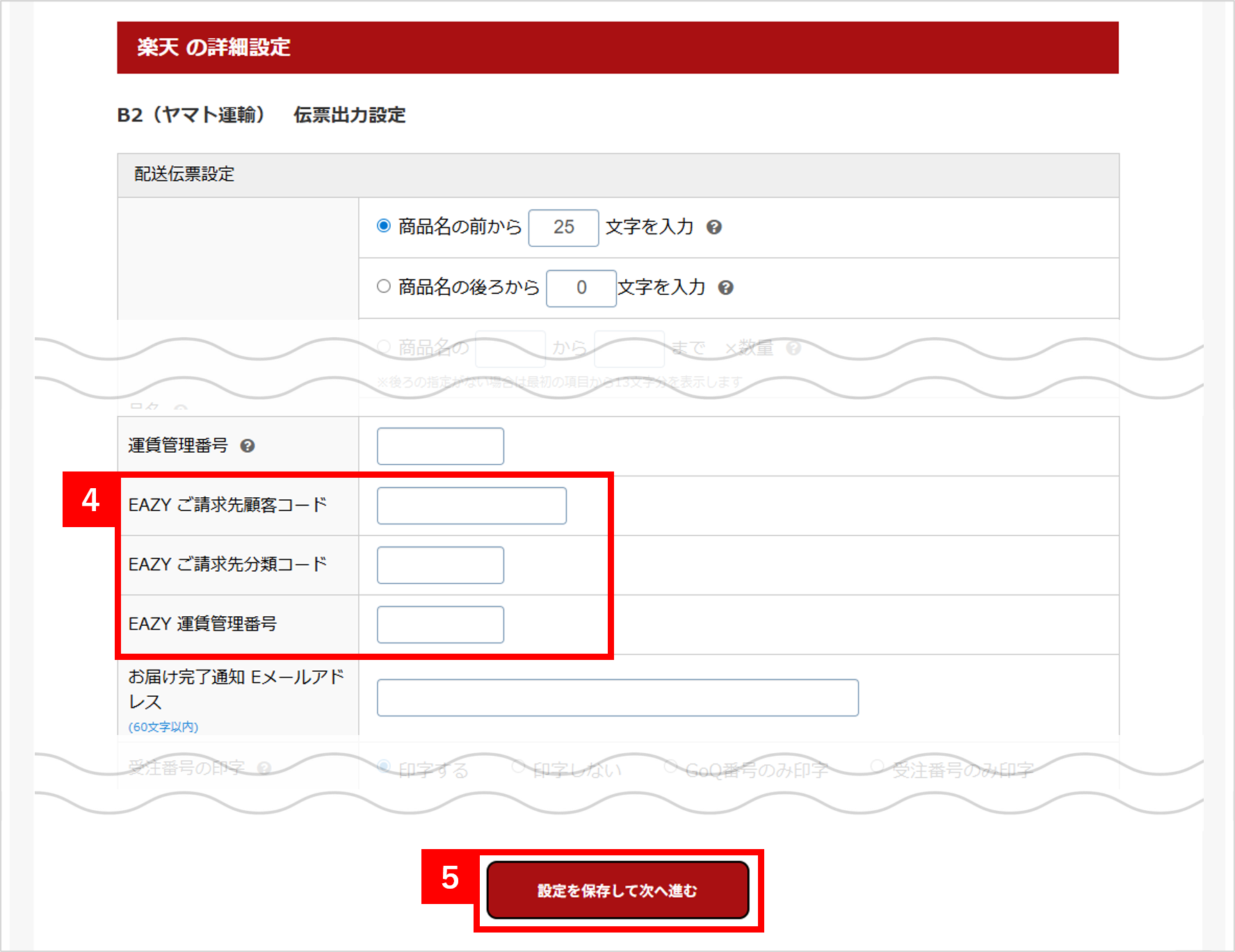Click the field showing 0 characters
Viewport: 1235px width, 952px height.
[x=581, y=287]
